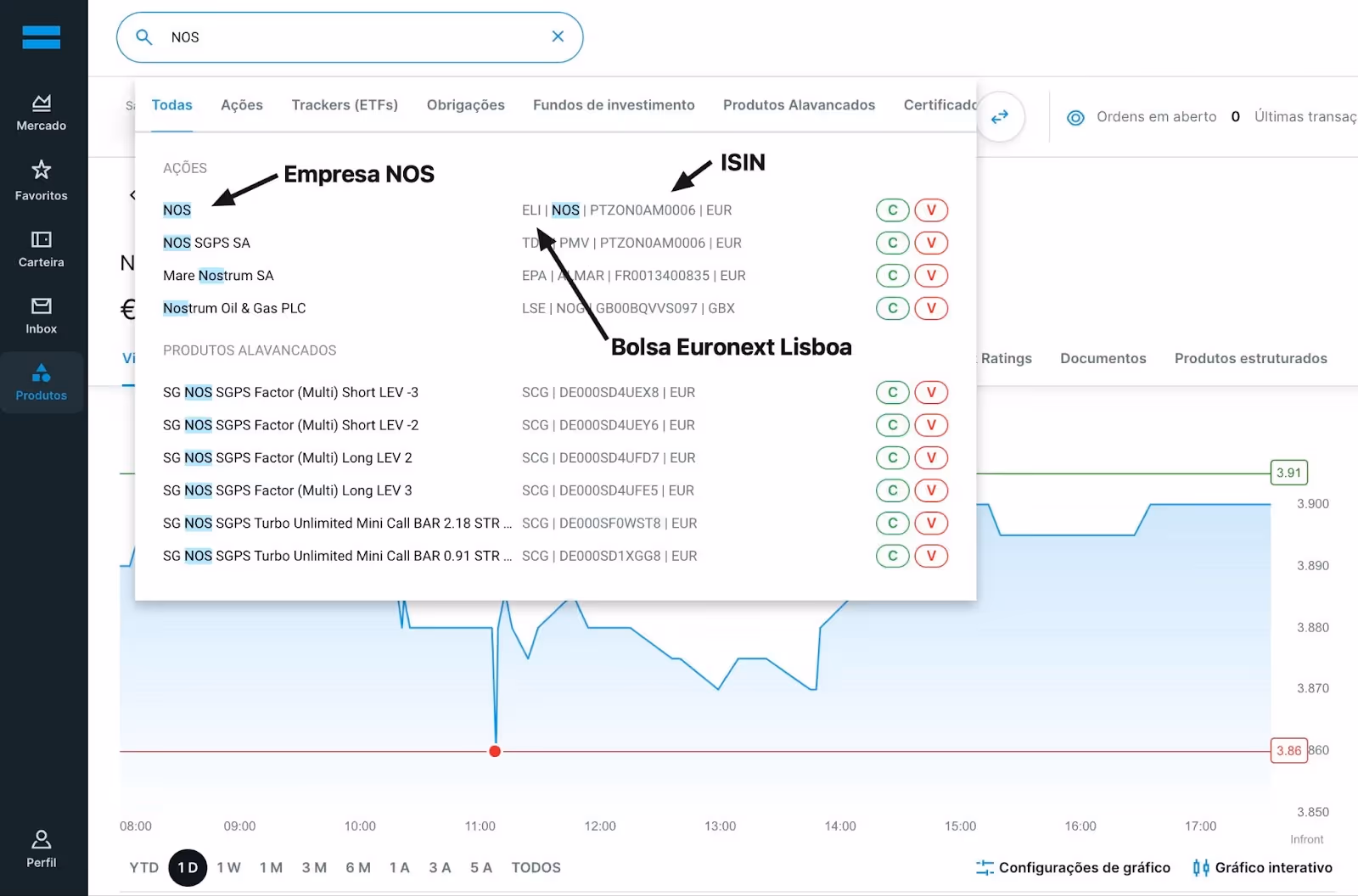
Task: Click sell V for Mini Call BAR 2.18
Action: coord(931,523)
